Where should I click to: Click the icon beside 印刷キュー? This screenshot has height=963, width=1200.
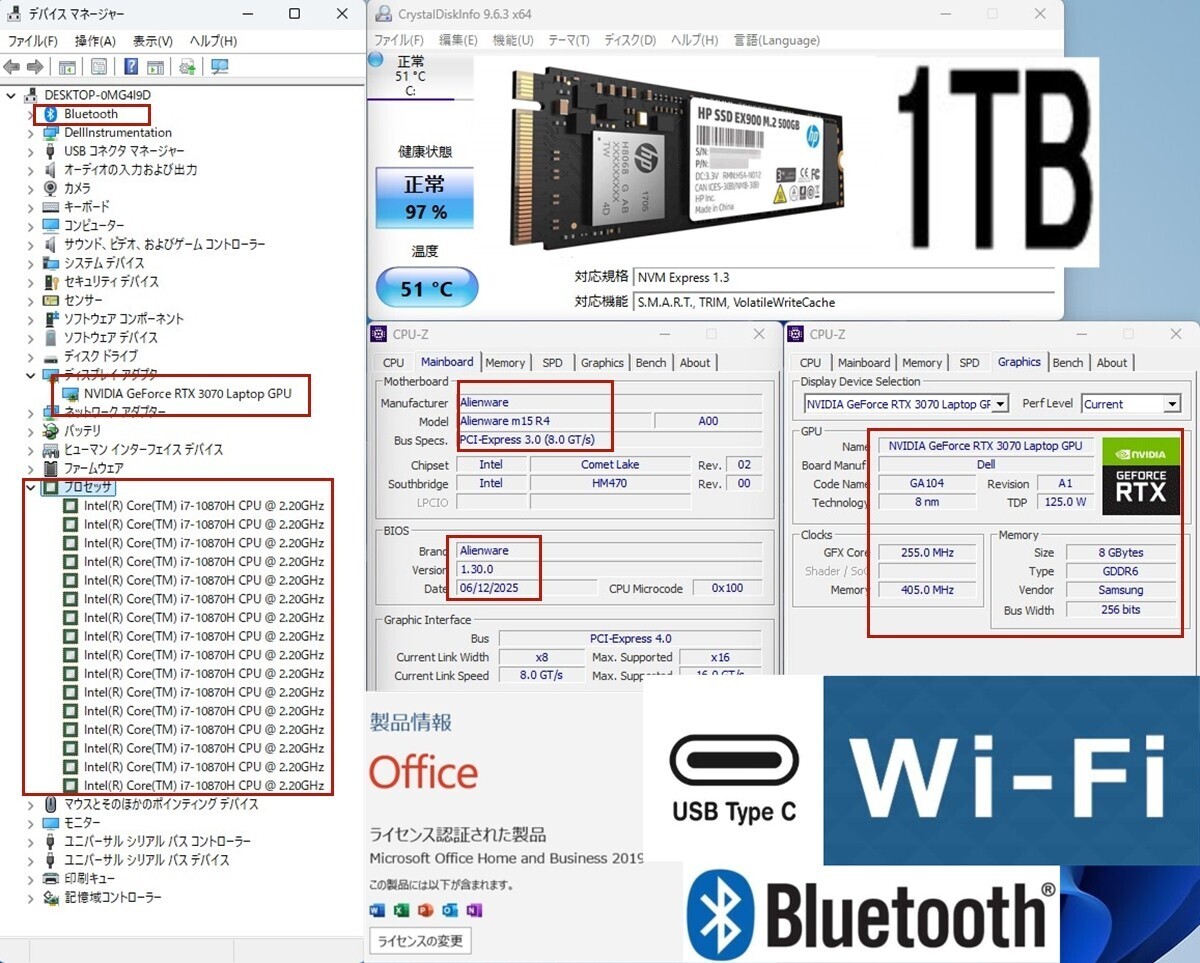pyautogui.click(x=51, y=878)
